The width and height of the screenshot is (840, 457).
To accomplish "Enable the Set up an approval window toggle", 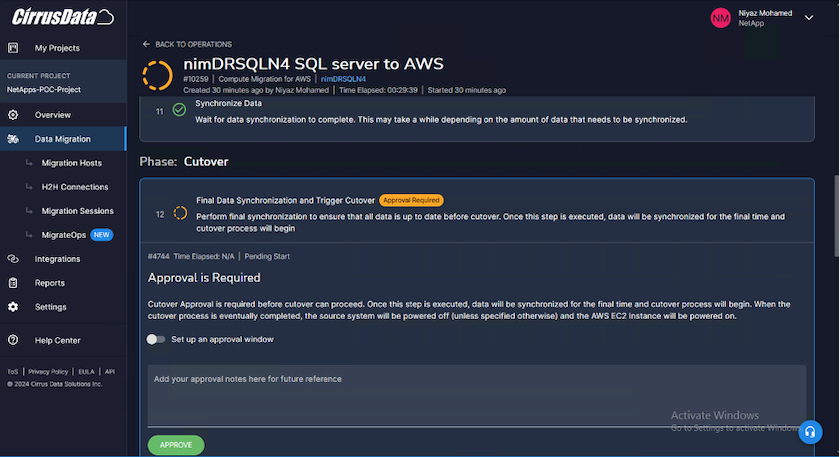I will coord(156,339).
